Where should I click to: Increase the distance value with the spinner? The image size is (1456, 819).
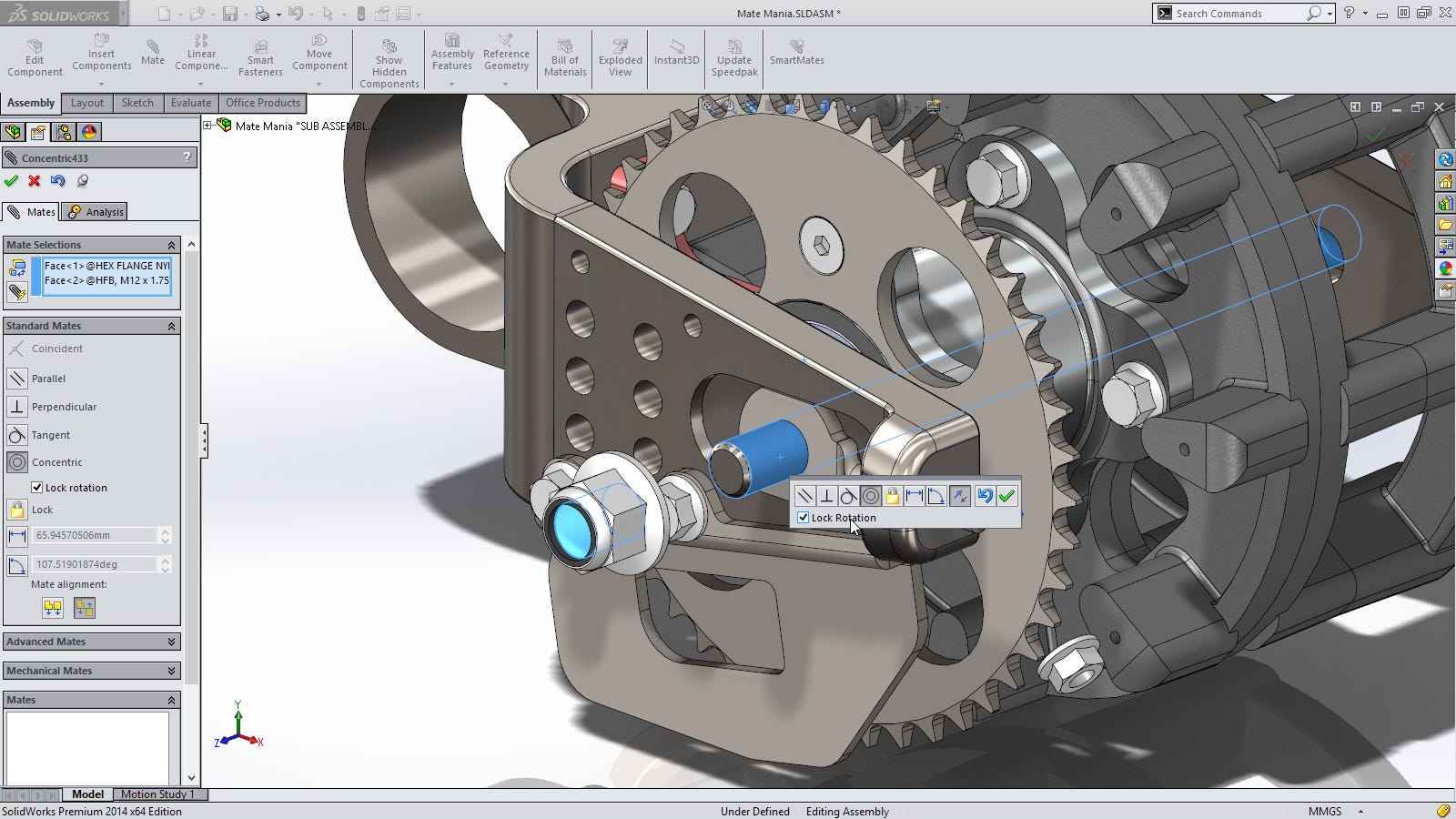(x=165, y=531)
